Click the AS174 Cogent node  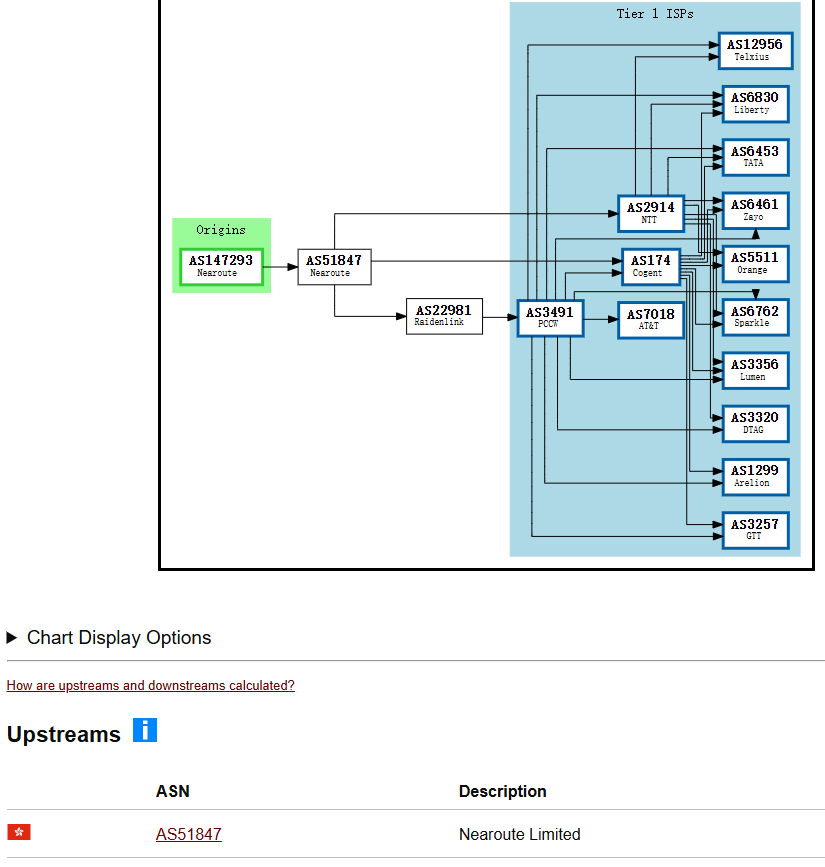coord(650,266)
